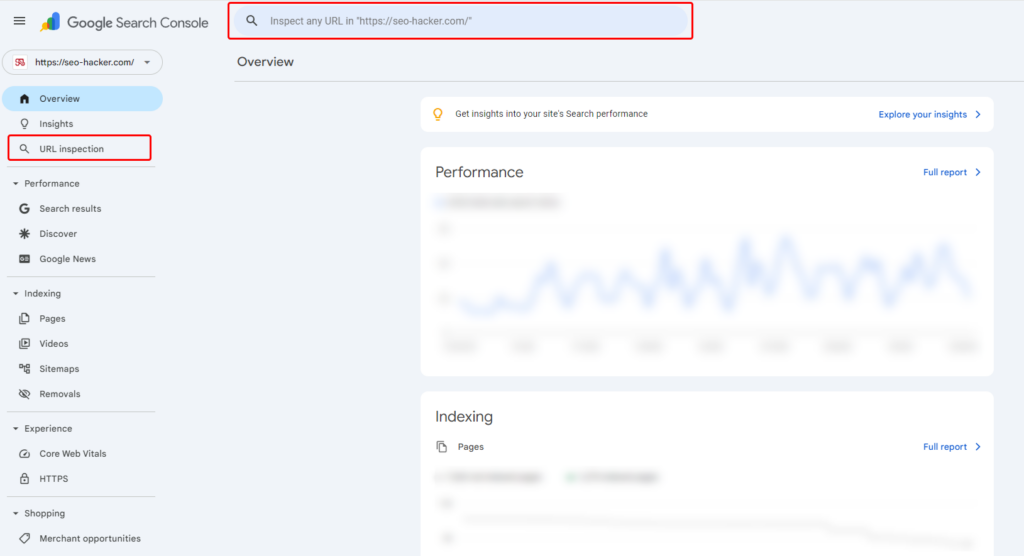Click the Sitemaps icon in sidebar
Image resolution: width=1024 pixels, height=556 pixels.
click(25, 369)
